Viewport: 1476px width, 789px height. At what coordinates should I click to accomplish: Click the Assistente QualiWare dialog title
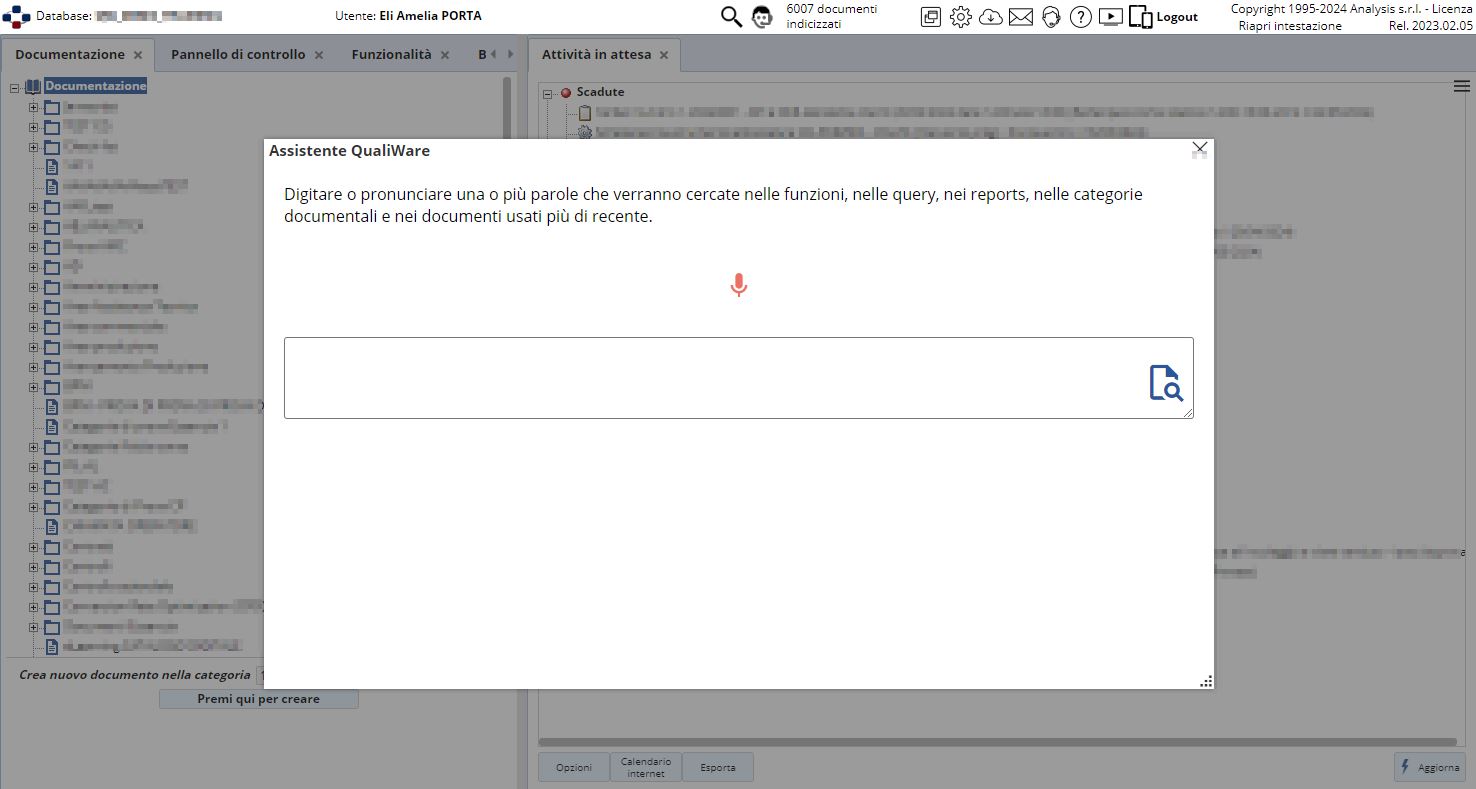(x=350, y=151)
